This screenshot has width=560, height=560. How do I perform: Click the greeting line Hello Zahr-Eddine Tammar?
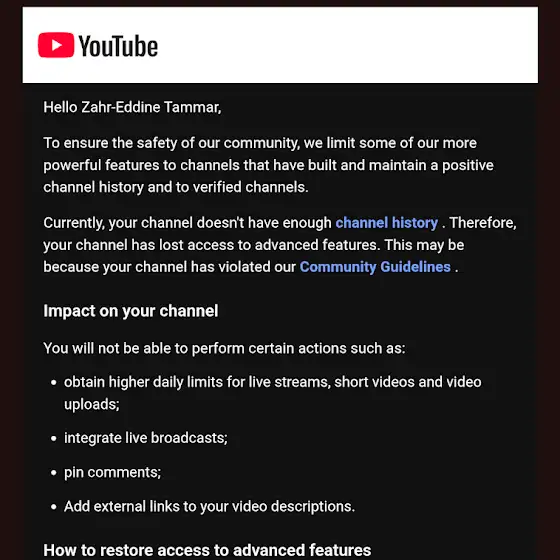(132, 107)
